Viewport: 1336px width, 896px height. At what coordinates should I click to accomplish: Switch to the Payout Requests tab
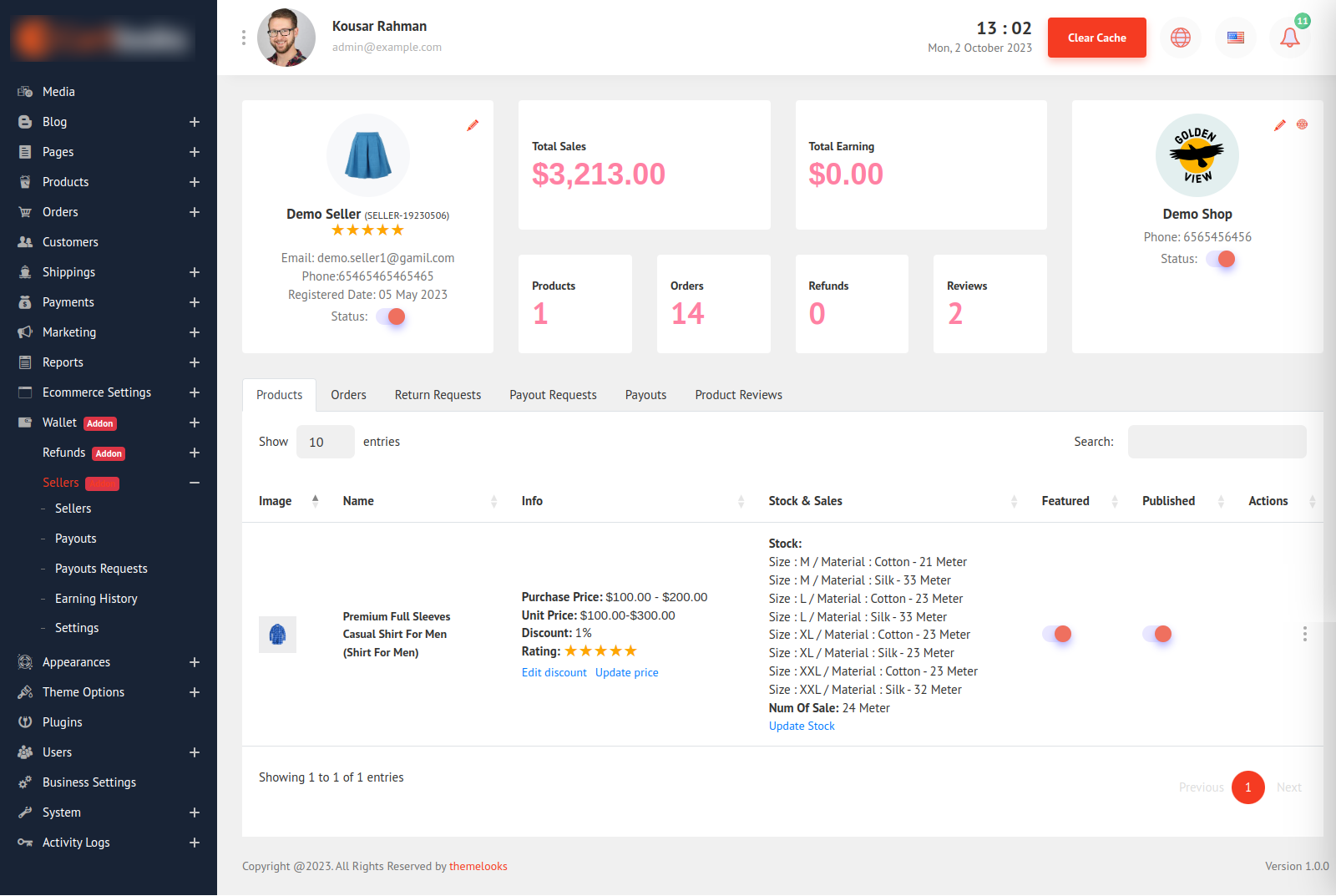pyautogui.click(x=553, y=395)
